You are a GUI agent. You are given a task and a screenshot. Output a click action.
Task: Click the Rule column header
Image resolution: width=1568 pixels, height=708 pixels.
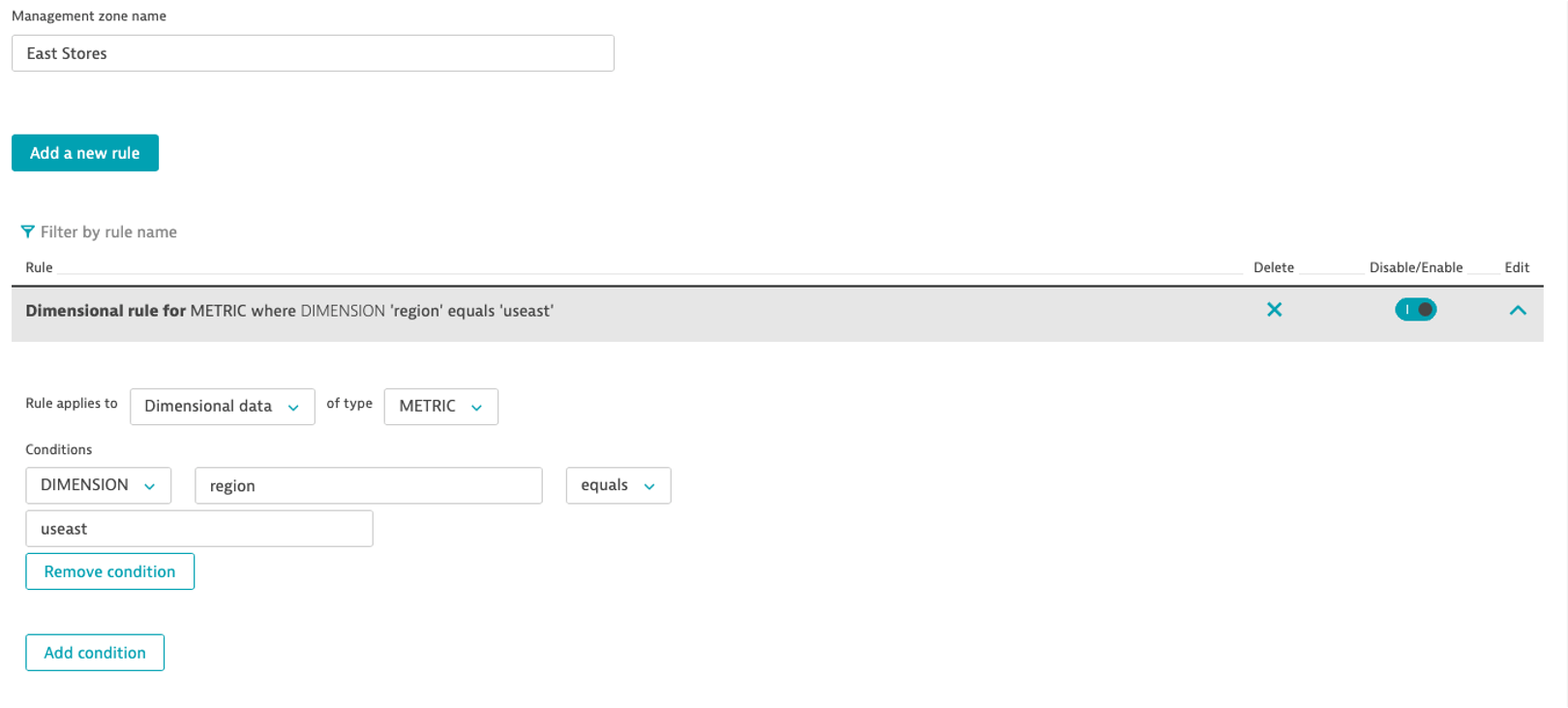tap(39, 267)
